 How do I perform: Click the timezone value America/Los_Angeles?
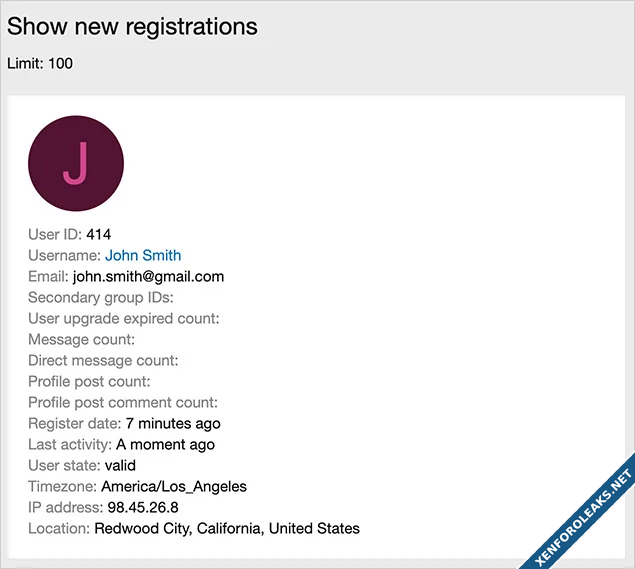point(174,487)
